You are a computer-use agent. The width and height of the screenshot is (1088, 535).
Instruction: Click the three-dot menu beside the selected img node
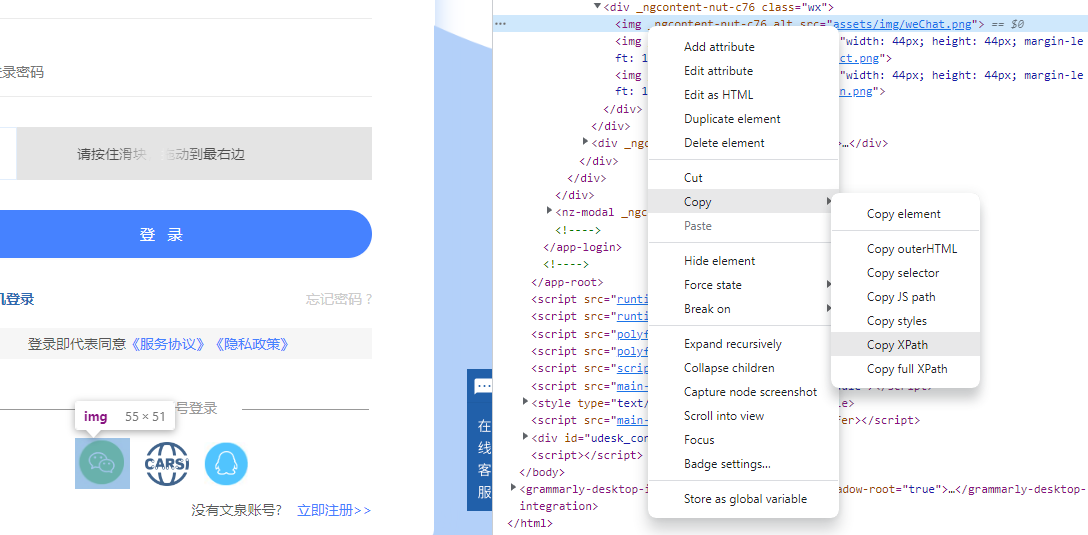tap(500, 24)
